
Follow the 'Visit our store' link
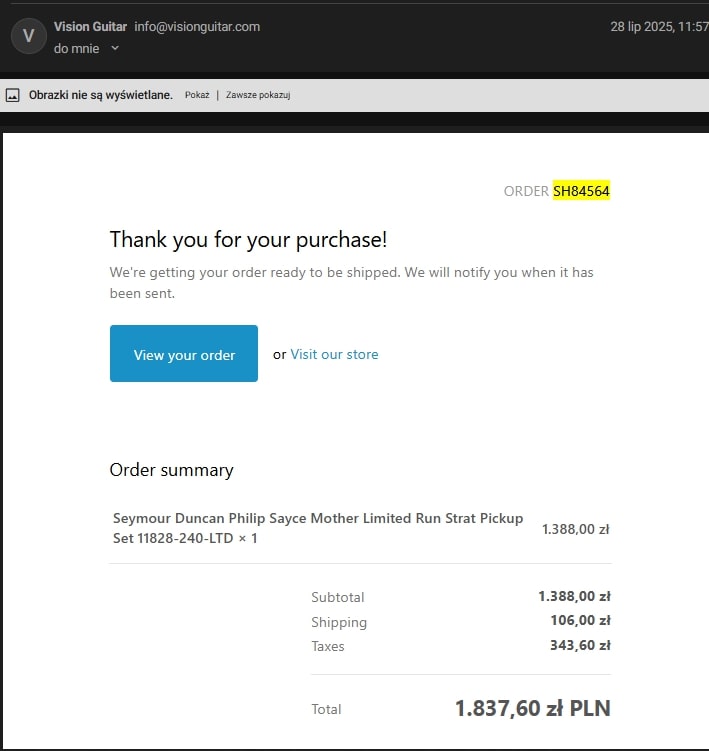[x=334, y=354]
